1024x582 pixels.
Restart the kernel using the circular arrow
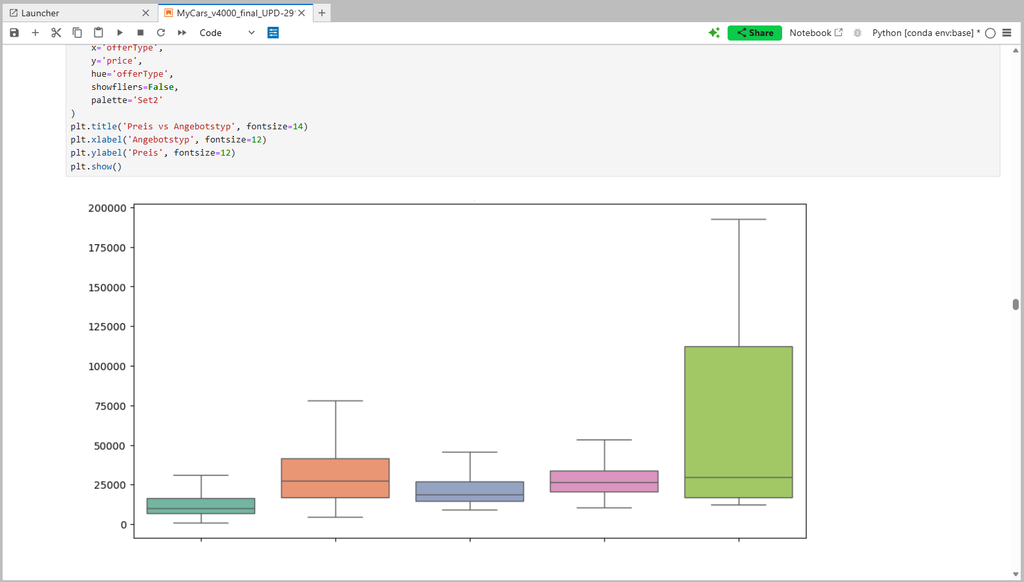[x=161, y=33]
